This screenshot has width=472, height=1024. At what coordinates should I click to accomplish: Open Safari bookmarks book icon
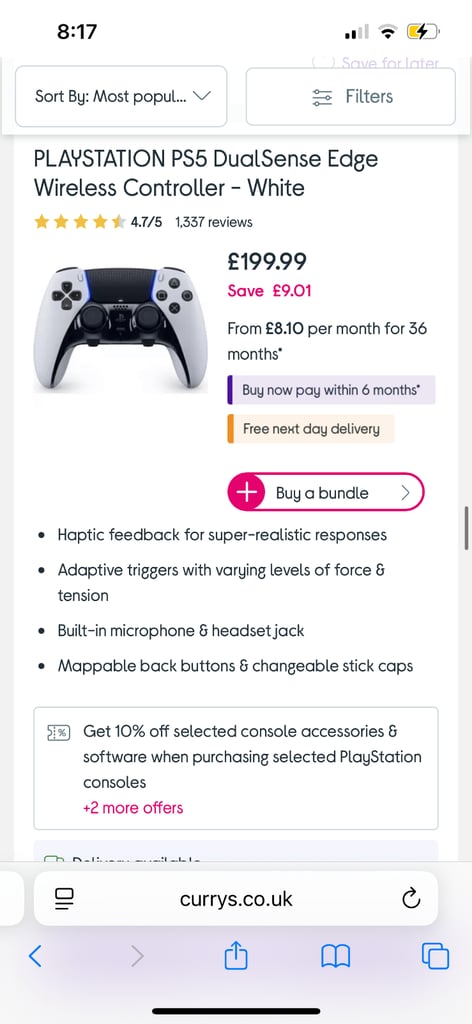click(336, 957)
